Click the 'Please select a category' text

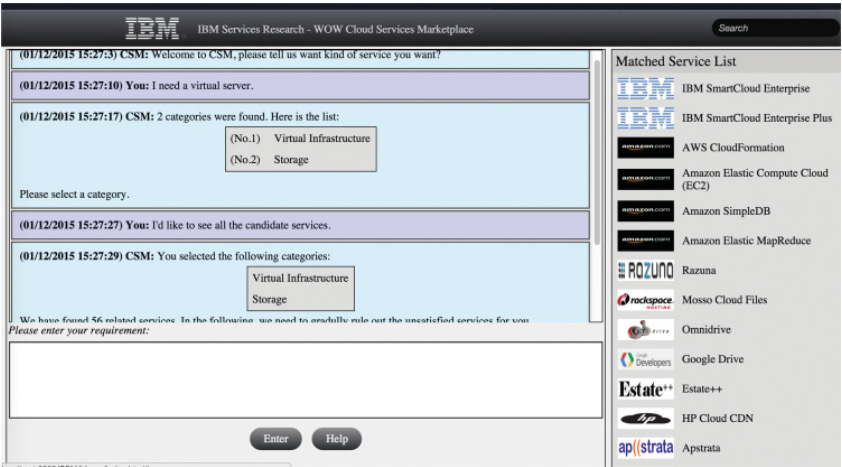pyautogui.click(x=74, y=194)
